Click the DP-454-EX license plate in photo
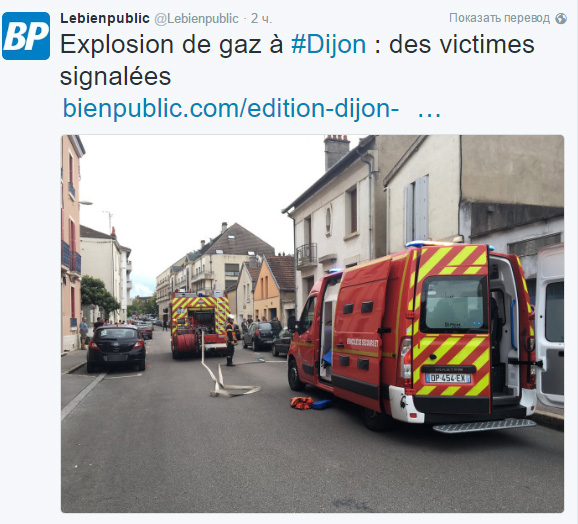The image size is (578, 524). coord(448,378)
